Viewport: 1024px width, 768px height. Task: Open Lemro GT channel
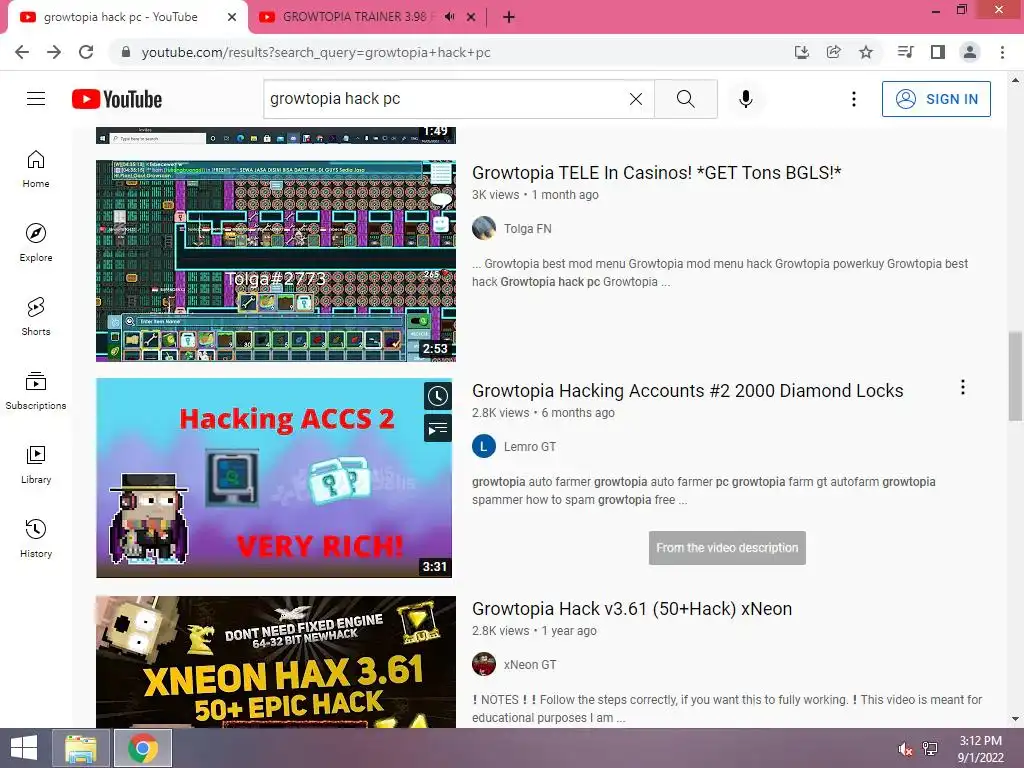pyautogui.click(x=530, y=447)
